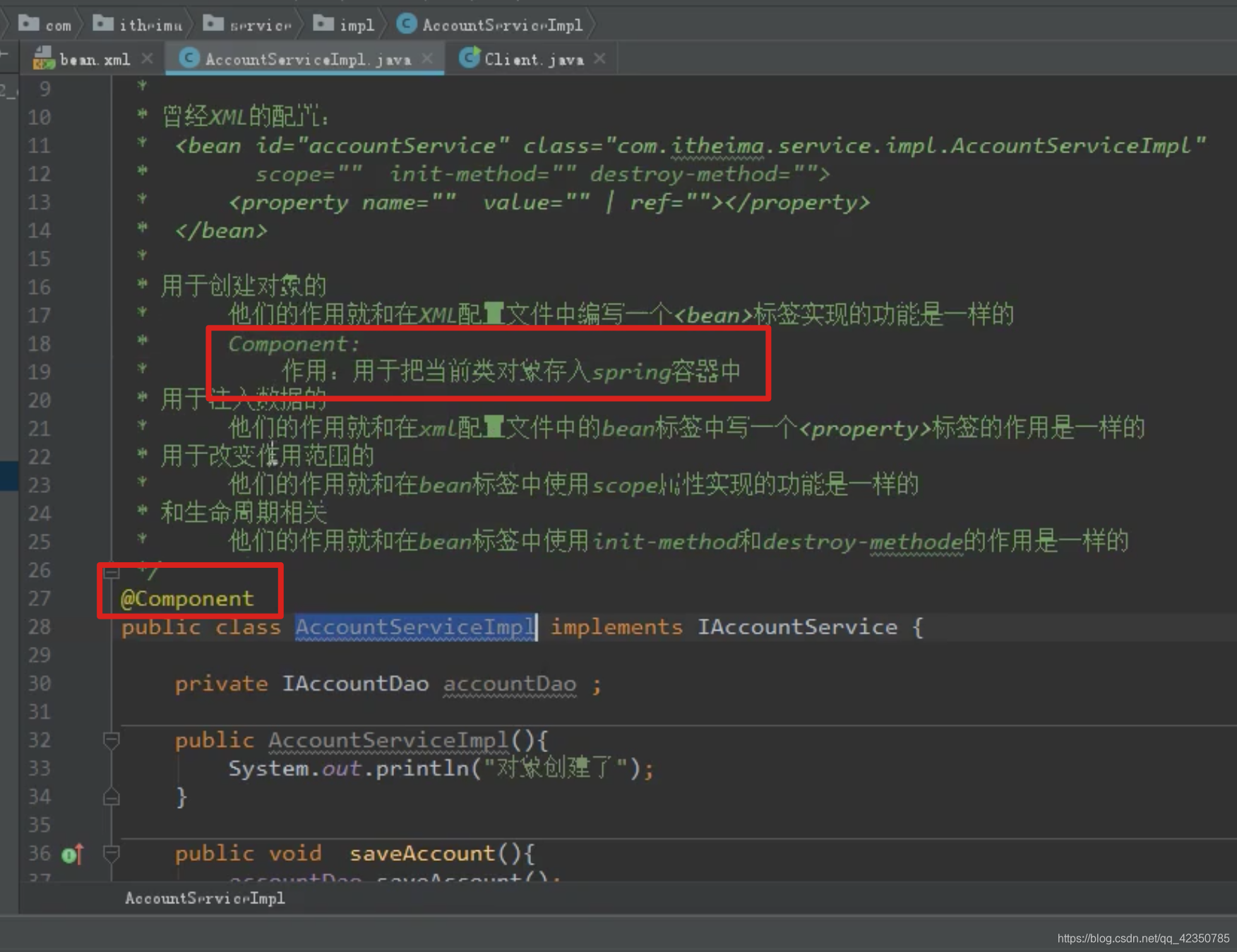
Task: Click the <property name comment on line 13
Action: [549, 203]
